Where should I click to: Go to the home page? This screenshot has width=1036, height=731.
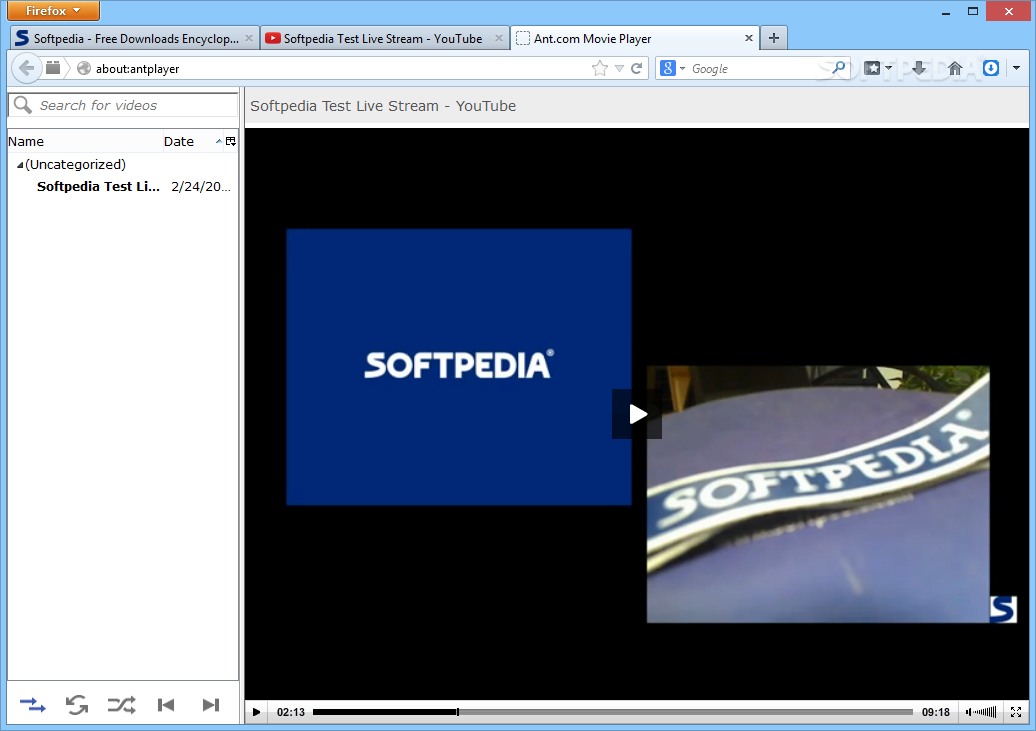tap(955, 68)
